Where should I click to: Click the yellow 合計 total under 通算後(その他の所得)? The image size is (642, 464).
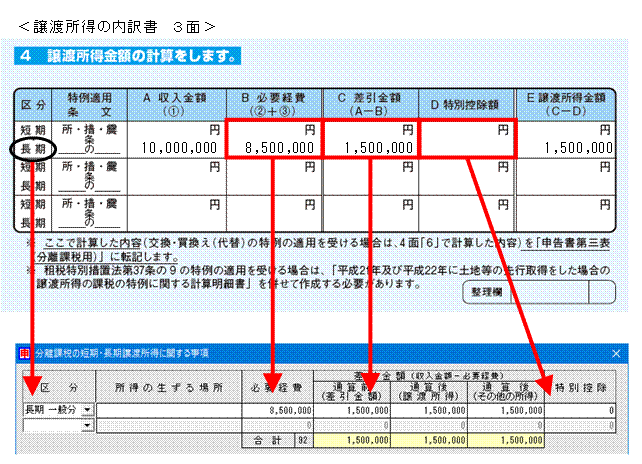coord(506,440)
